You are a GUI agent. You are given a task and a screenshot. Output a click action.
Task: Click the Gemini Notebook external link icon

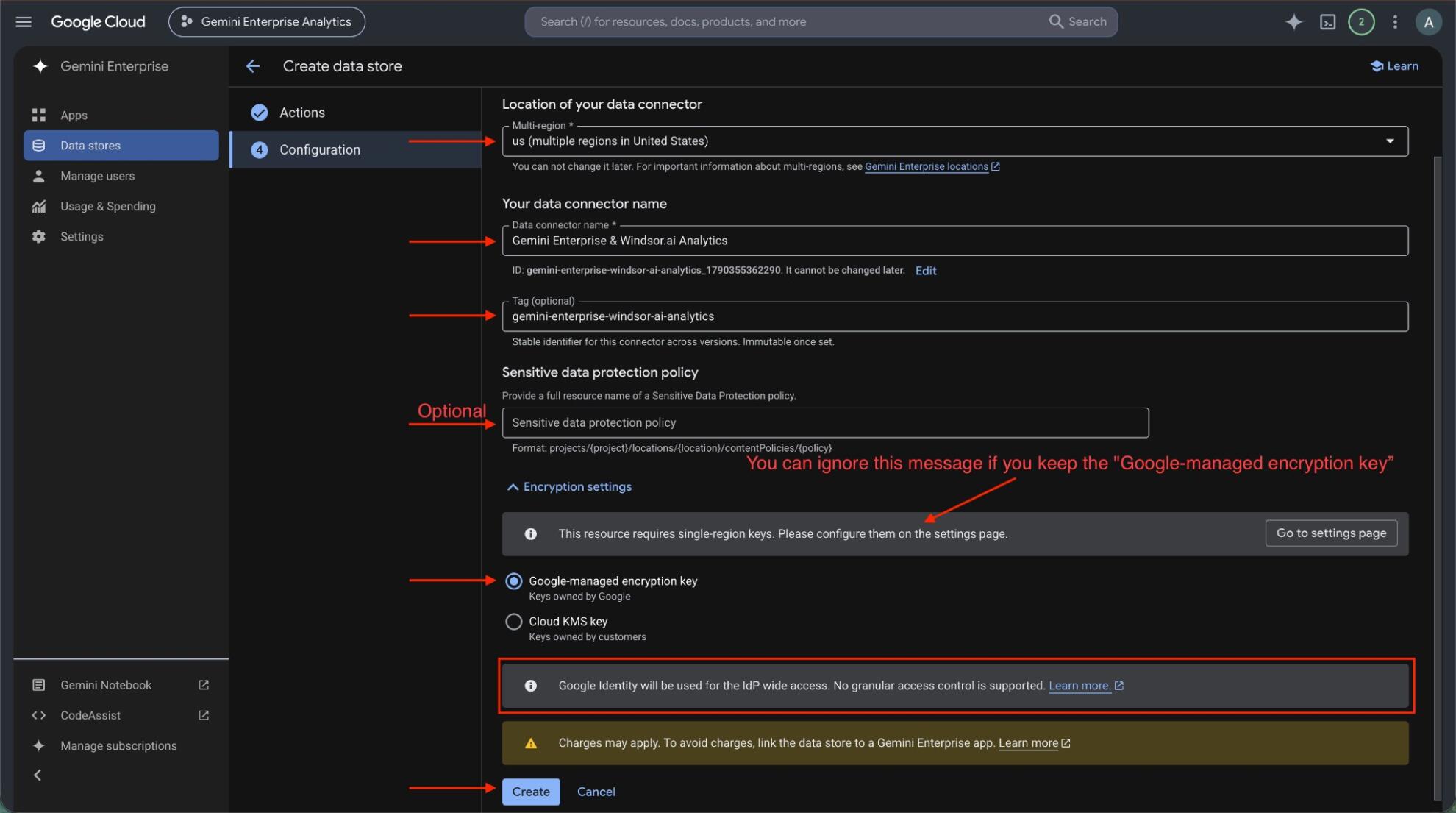(x=204, y=685)
